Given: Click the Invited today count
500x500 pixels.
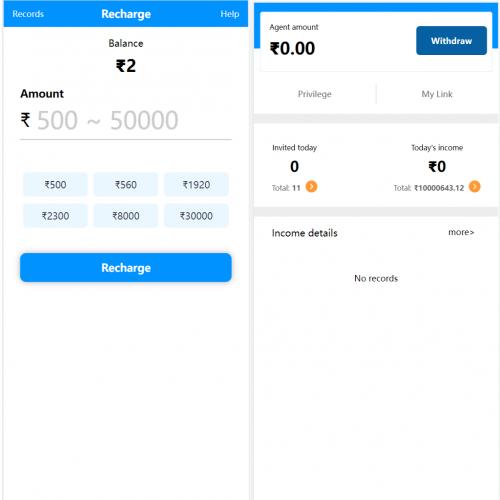Looking at the screenshot, I should [294, 166].
